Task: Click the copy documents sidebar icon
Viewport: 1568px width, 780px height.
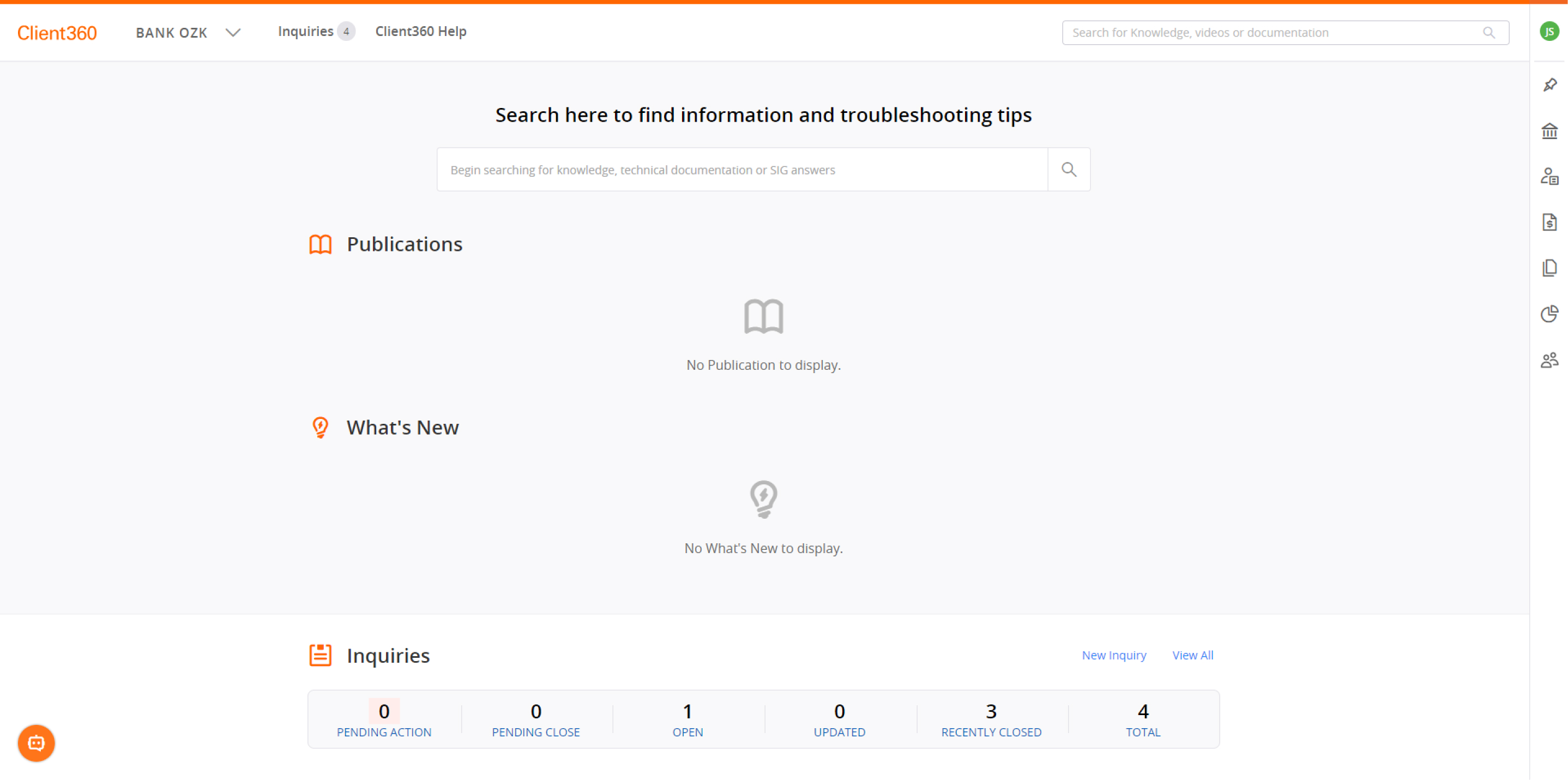Action: (1550, 268)
